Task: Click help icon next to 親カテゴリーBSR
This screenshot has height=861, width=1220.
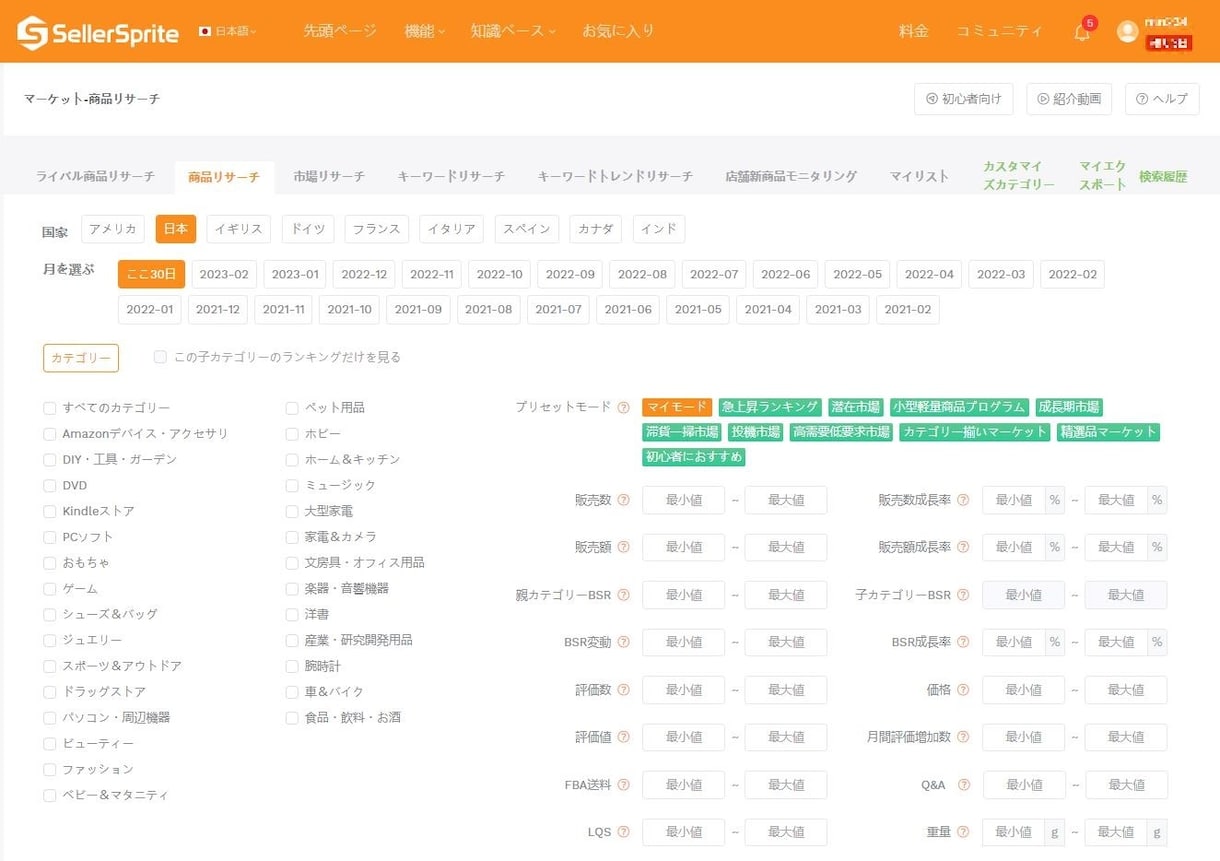Action: coord(623,595)
